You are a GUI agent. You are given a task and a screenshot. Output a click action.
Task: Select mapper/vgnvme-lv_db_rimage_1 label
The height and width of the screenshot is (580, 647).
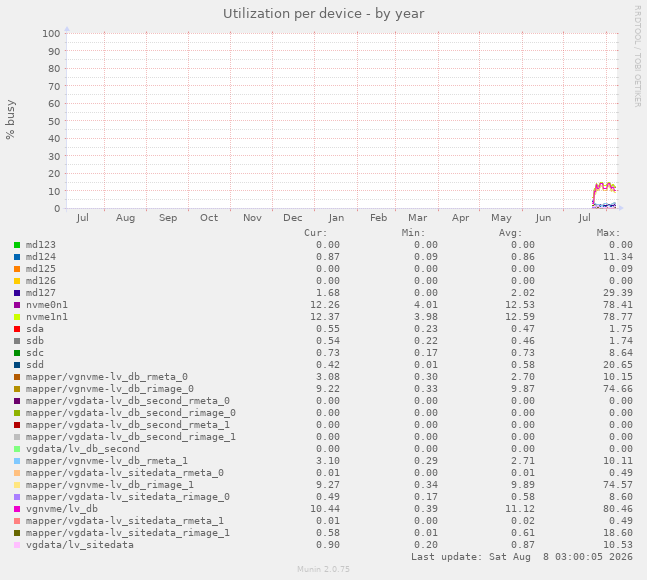coord(110,485)
